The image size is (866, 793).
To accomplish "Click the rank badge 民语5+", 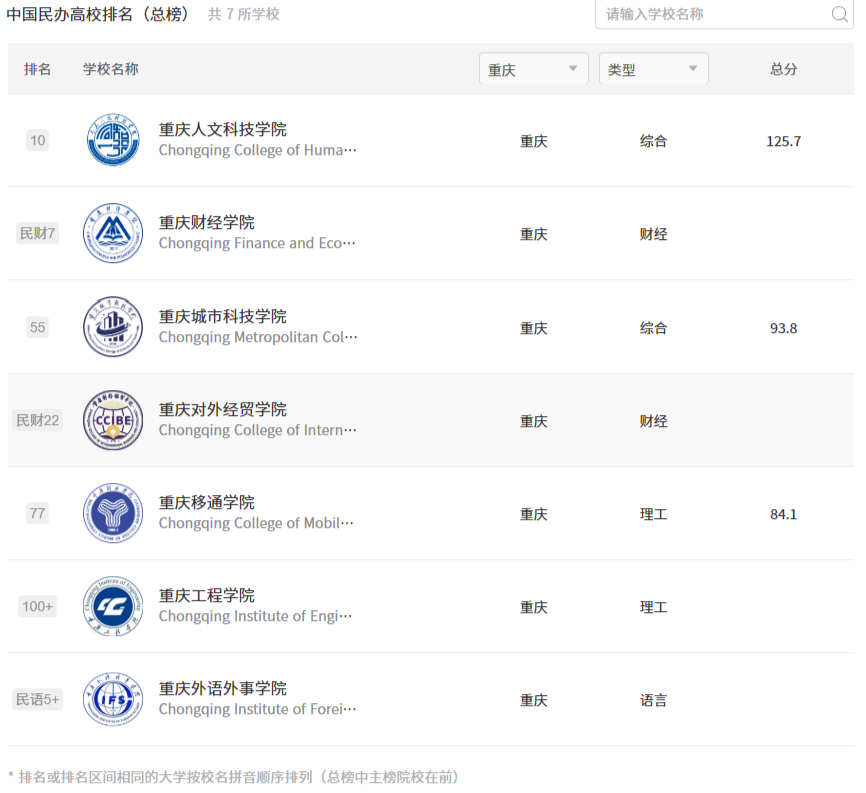I will [38, 699].
